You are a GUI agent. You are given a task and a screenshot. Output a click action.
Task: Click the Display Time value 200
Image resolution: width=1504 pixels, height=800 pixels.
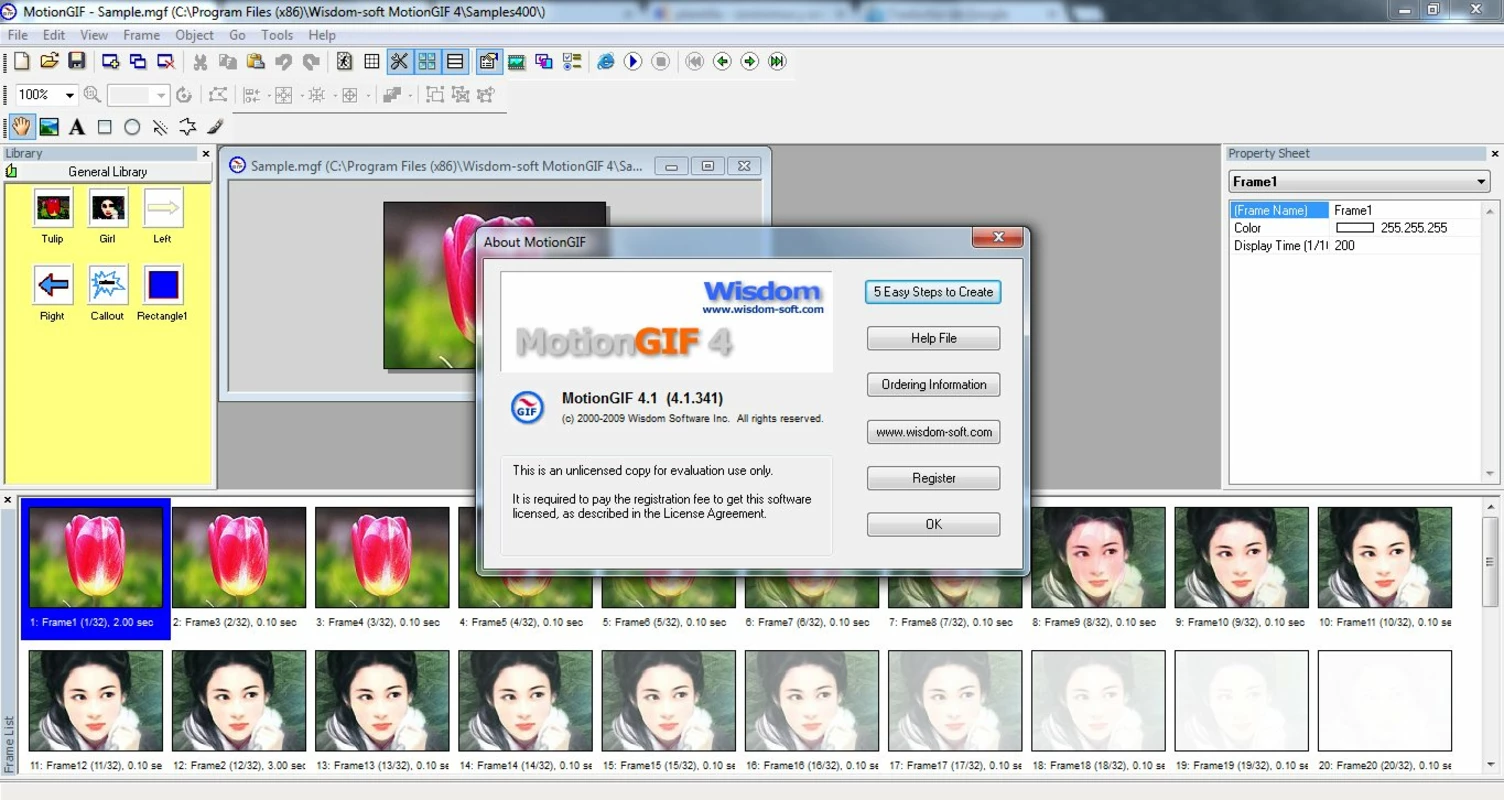[1344, 246]
